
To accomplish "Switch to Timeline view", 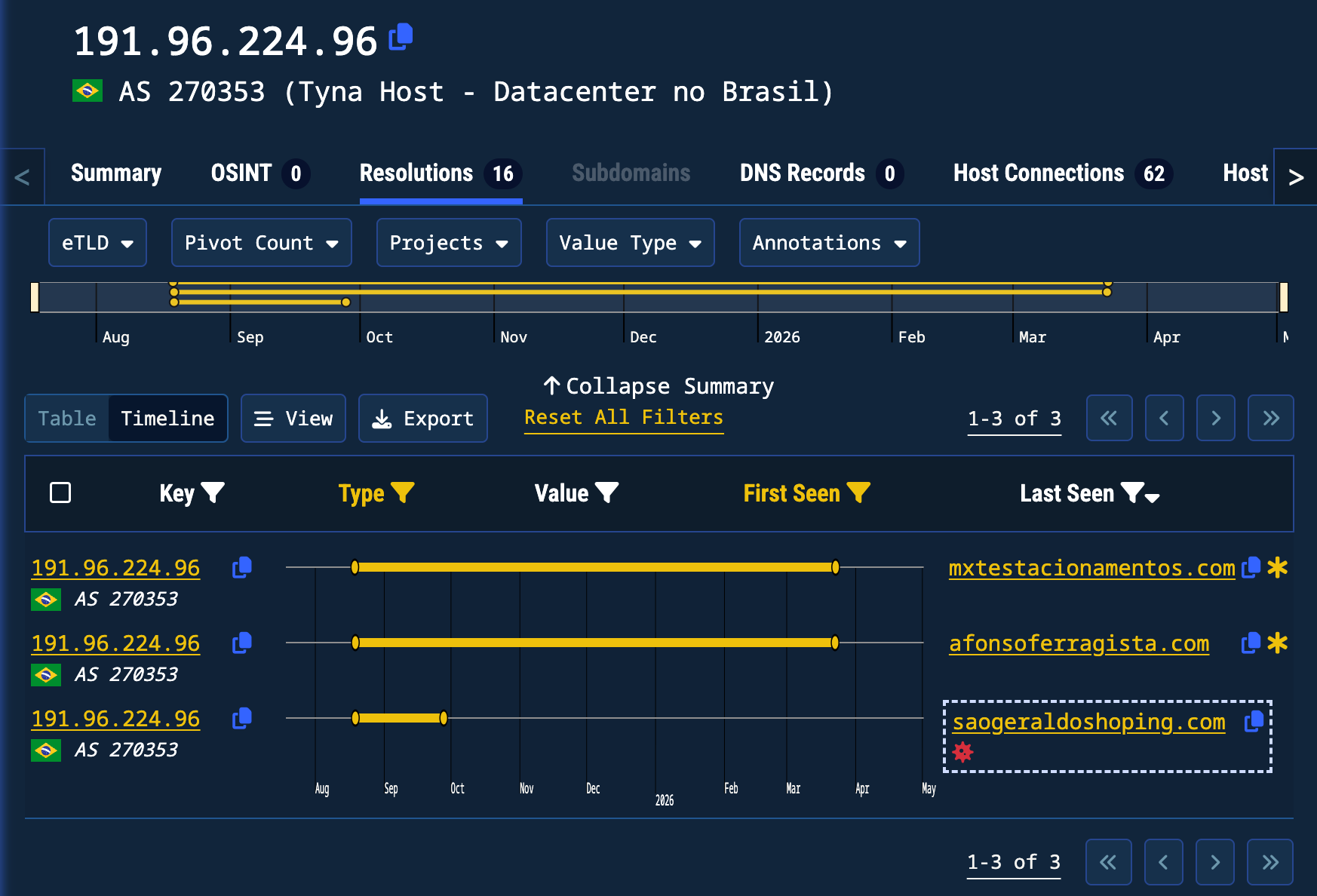I will click(167, 419).
